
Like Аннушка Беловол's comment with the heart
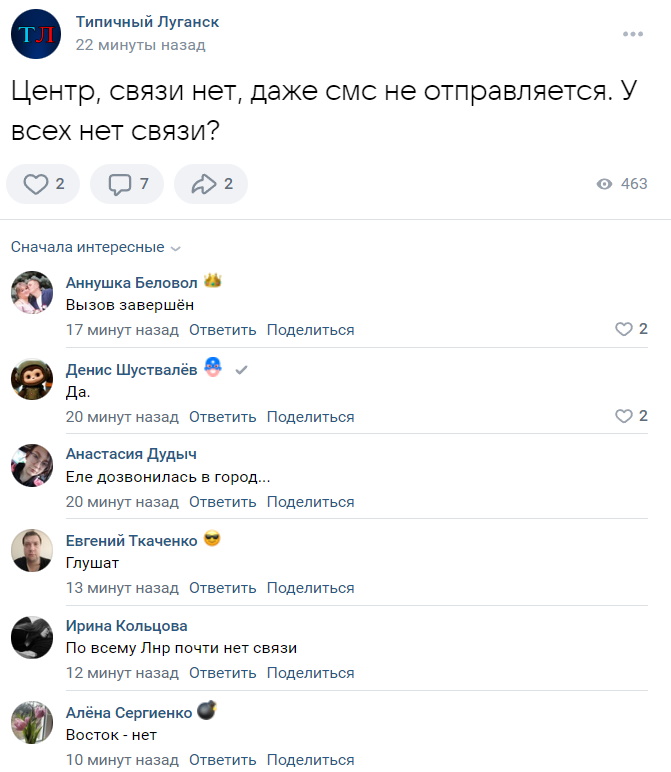(x=624, y=329)
